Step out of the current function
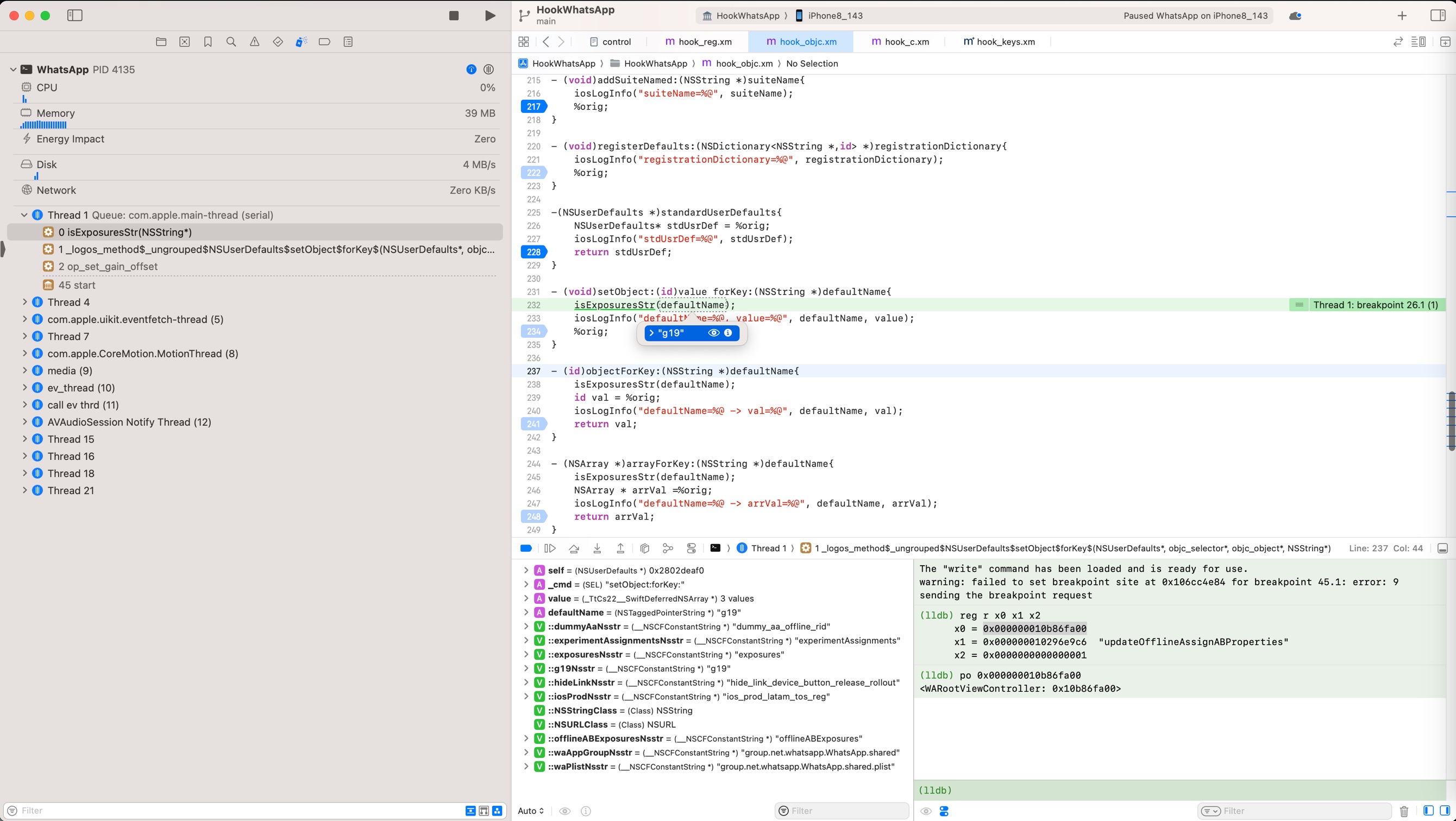This screenshot has height=821, width=1456. point(620,548)
